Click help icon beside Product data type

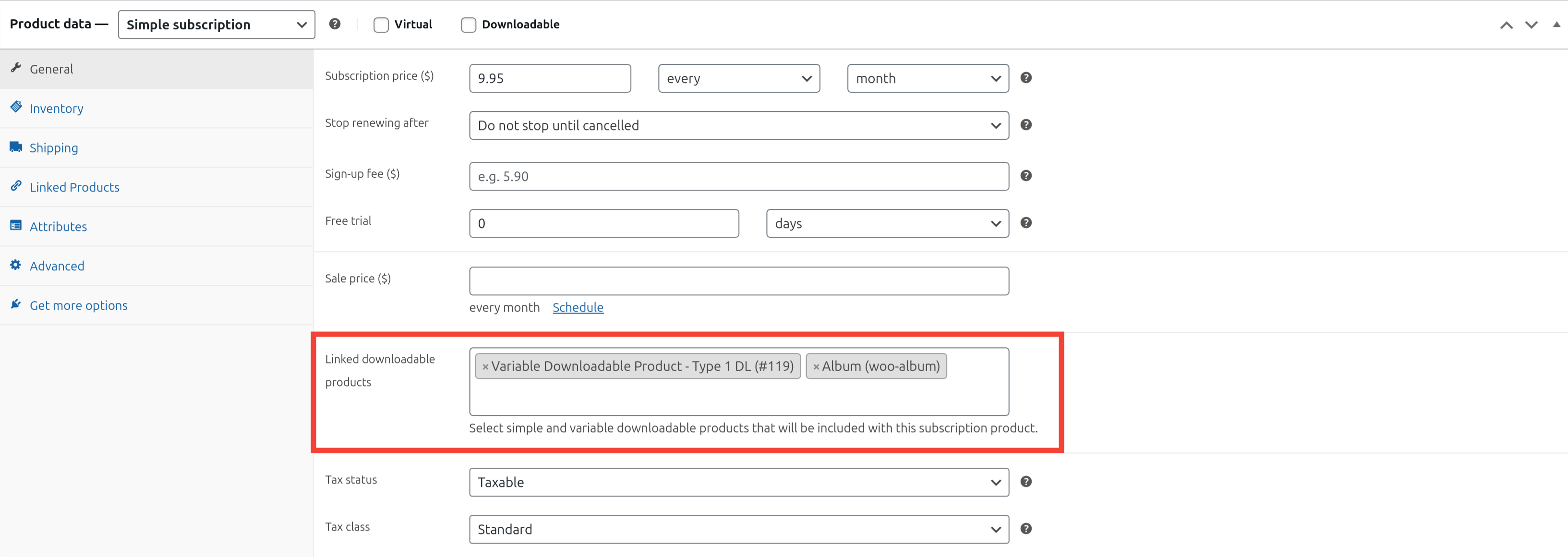pos(335,24)
